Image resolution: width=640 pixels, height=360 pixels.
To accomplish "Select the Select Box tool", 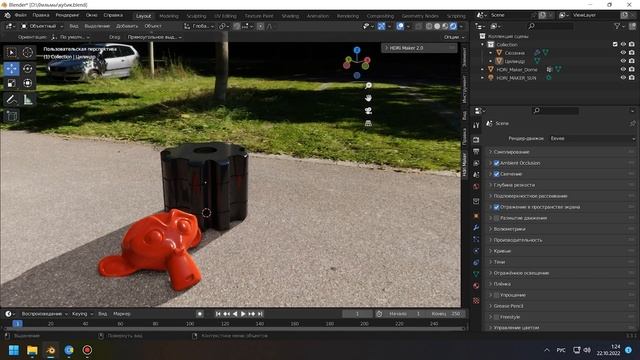I will pyautogui.click(x=11, y=52).
